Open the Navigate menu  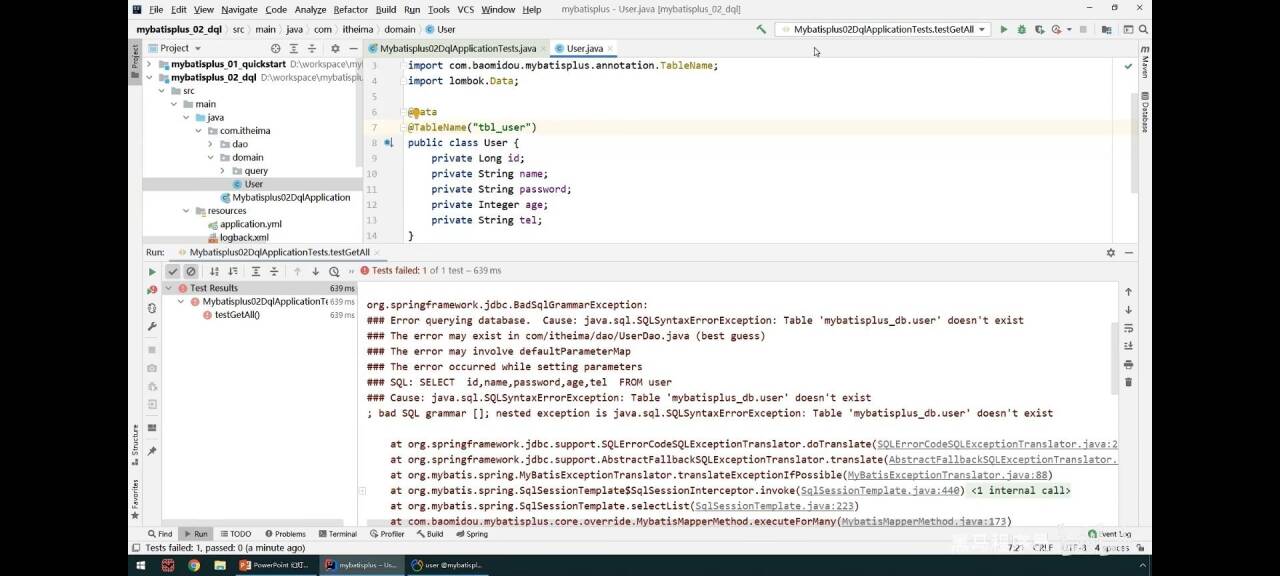(x=239, y=9)
